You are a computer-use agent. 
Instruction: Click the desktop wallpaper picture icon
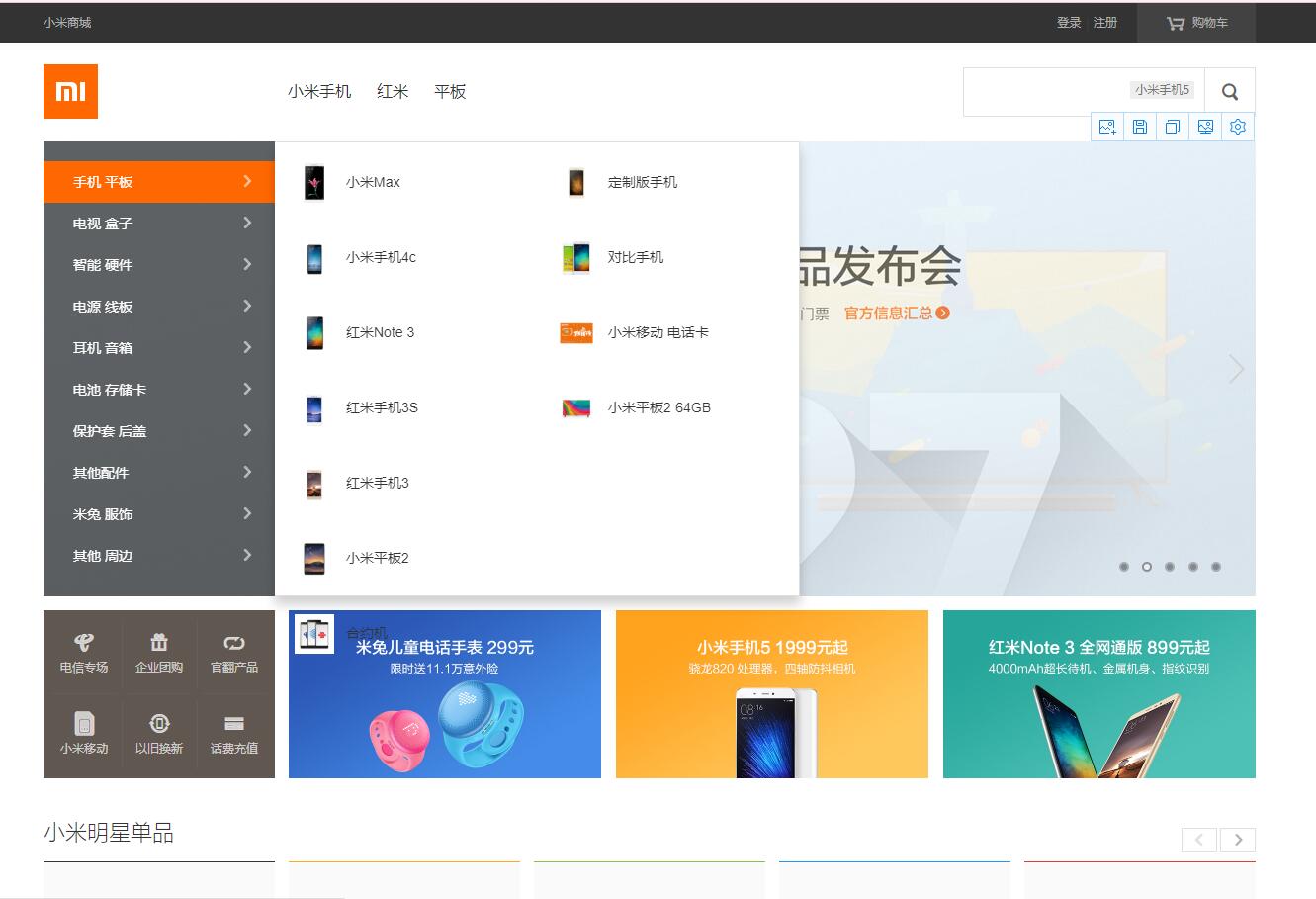(1205, 127)
